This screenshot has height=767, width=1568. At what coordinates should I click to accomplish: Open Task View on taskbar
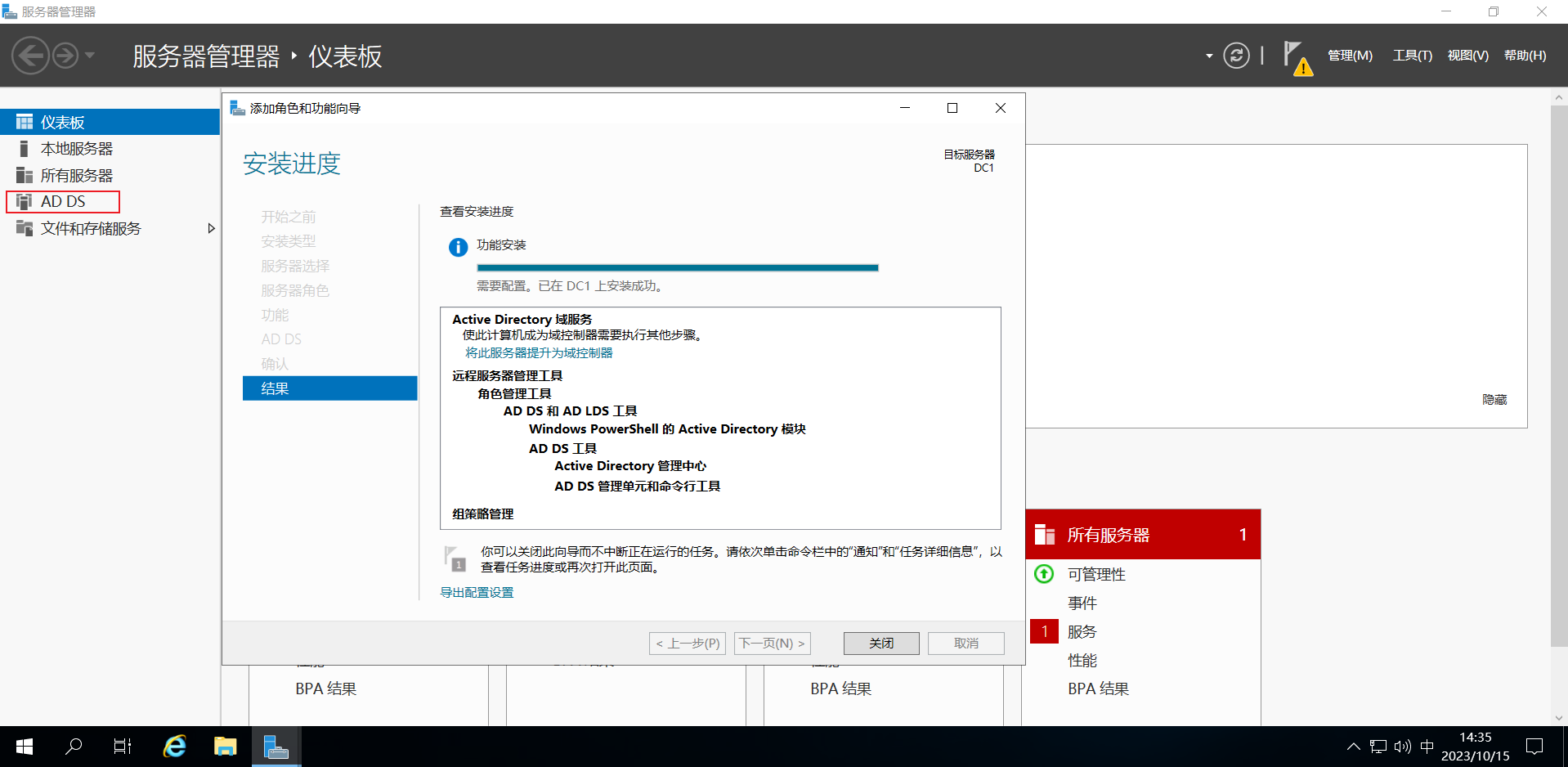coord(123,747)
